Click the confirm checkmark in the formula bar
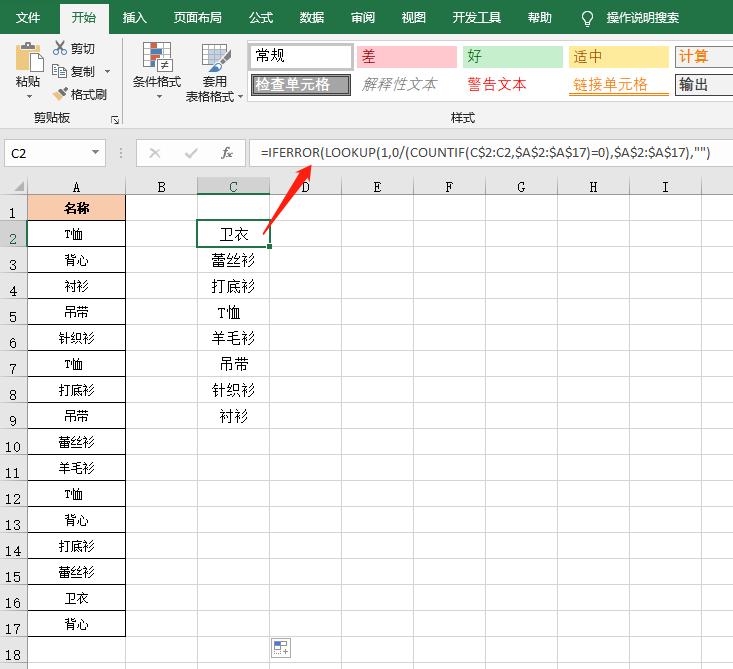 pos(191,153)
